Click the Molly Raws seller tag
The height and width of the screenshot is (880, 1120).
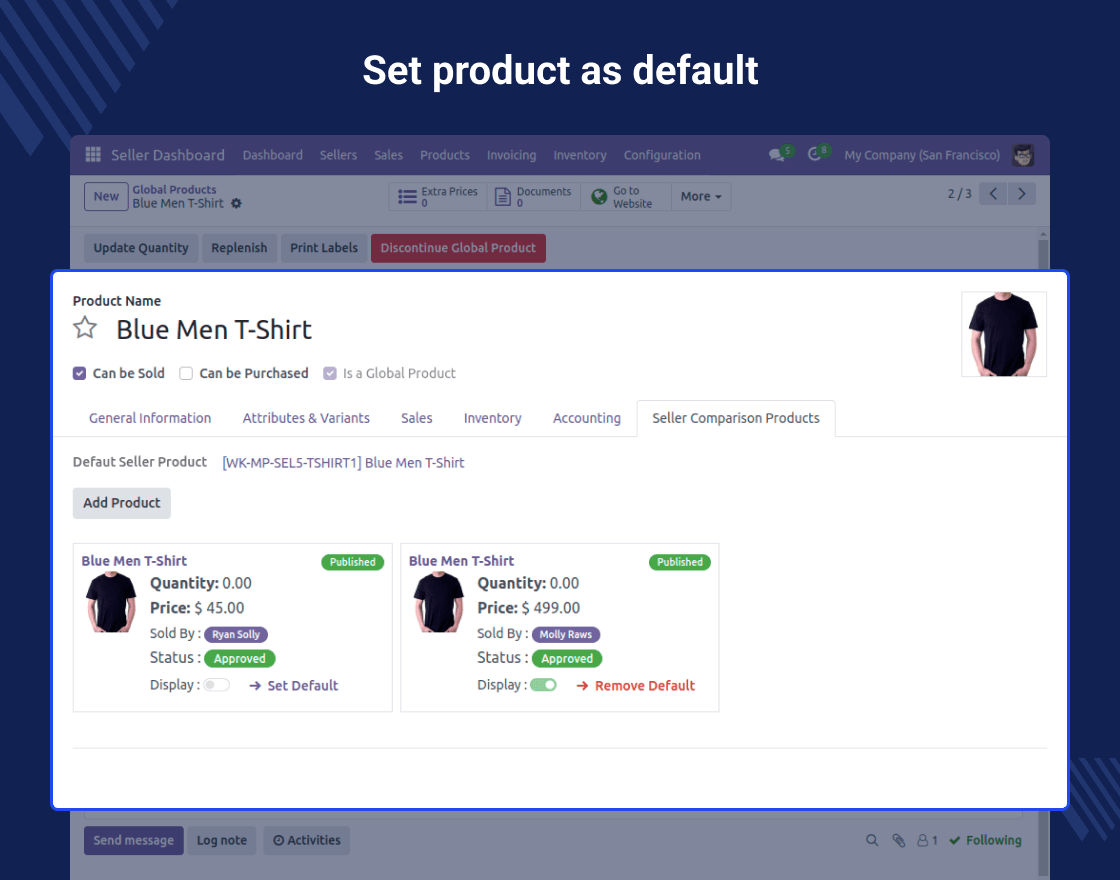(566, 634)
